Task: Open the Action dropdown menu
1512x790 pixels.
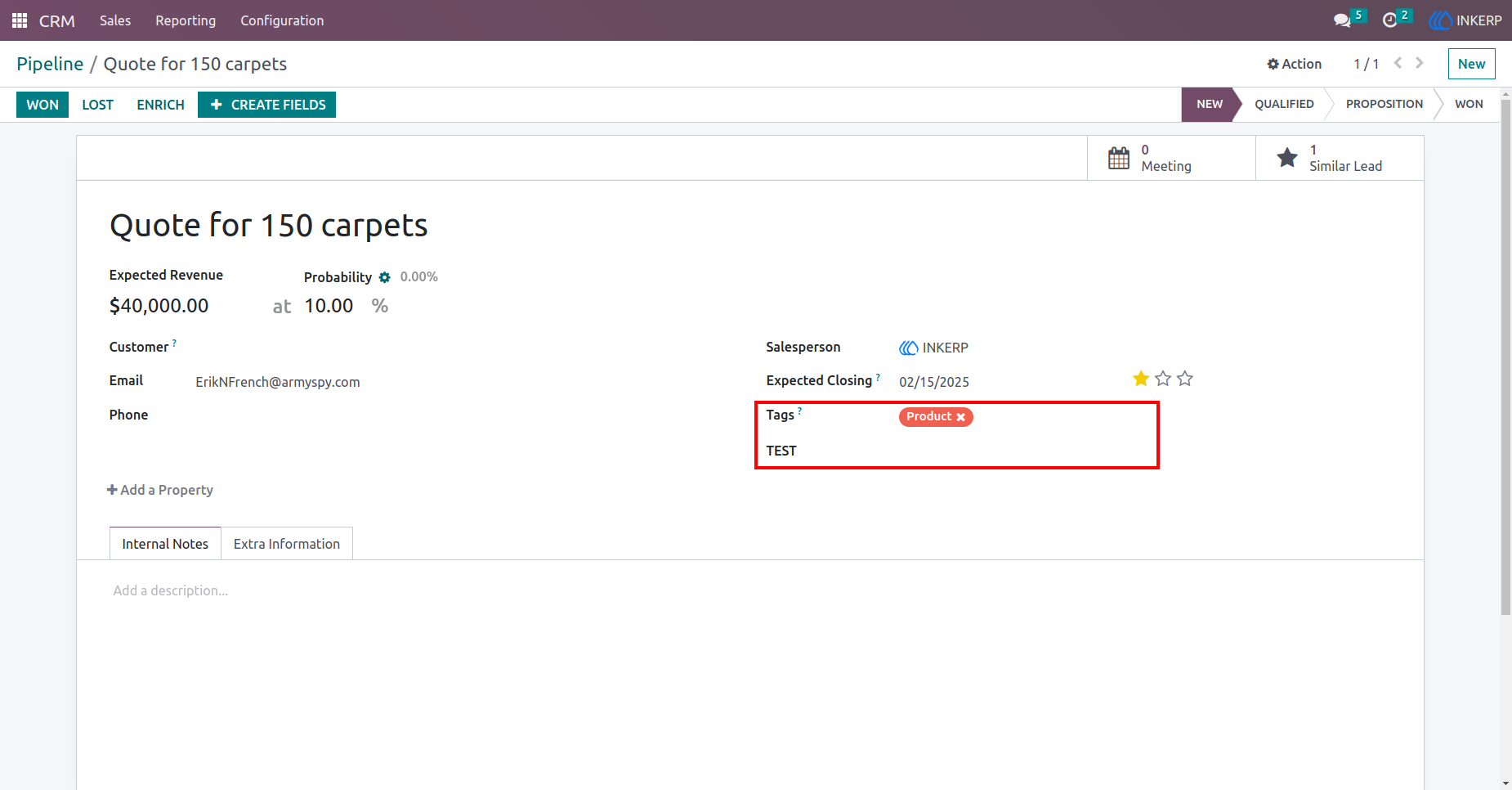Action: point(1295,64)
